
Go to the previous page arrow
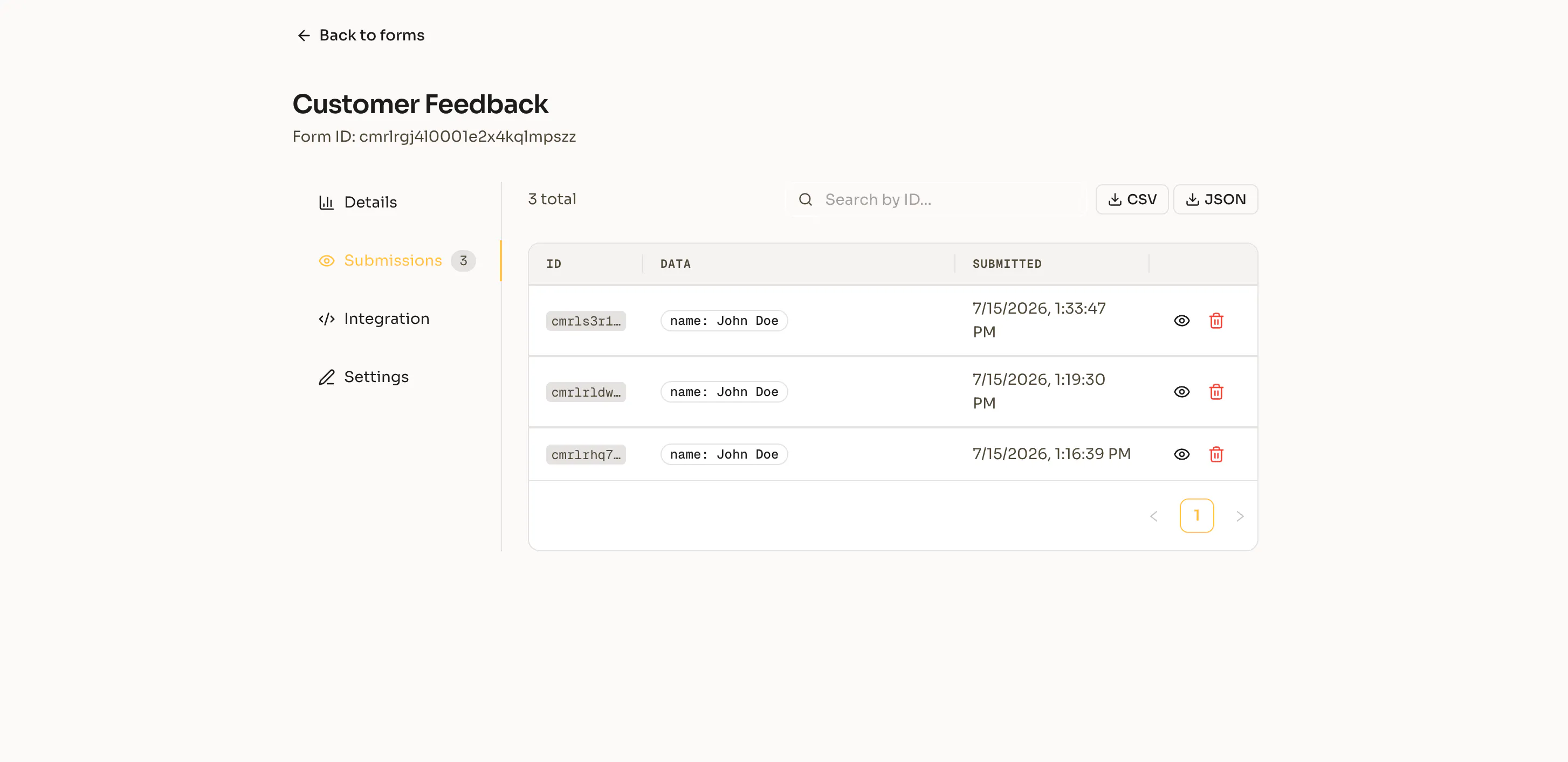pos(1153,516)
